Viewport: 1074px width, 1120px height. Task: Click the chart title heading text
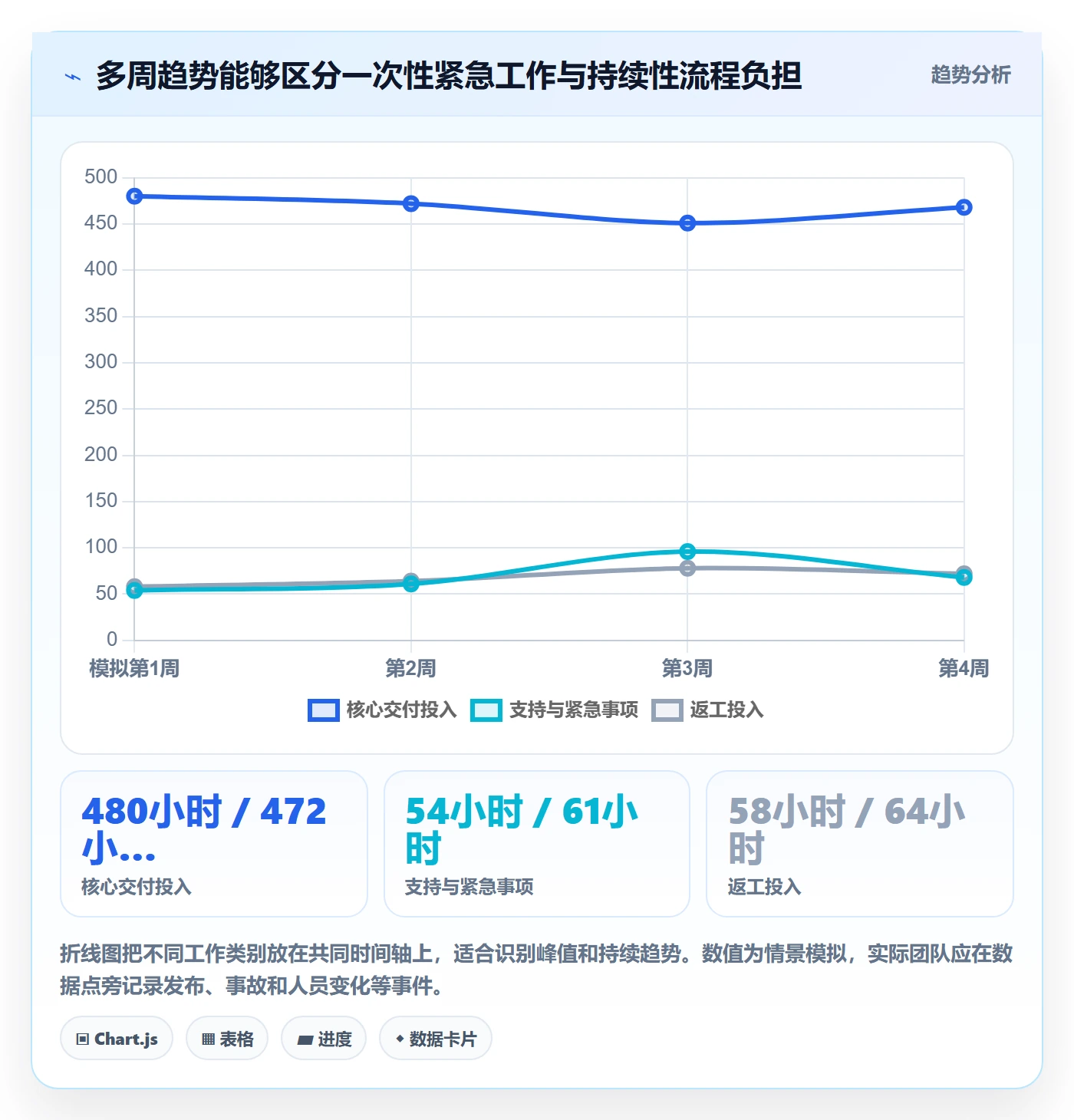(x=449, y=75)
